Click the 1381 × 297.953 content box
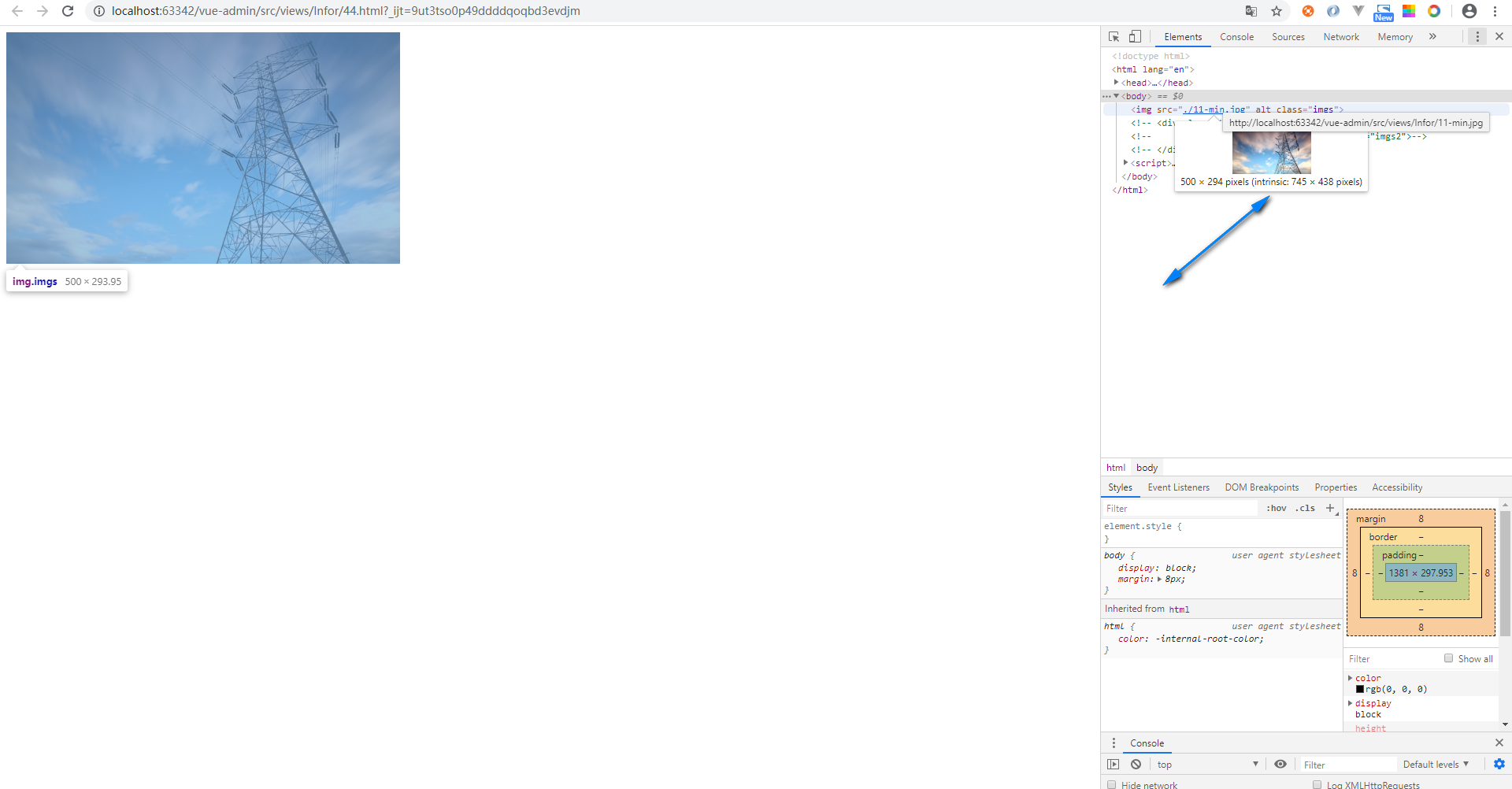1512x789 pixels. (1421, 573)
